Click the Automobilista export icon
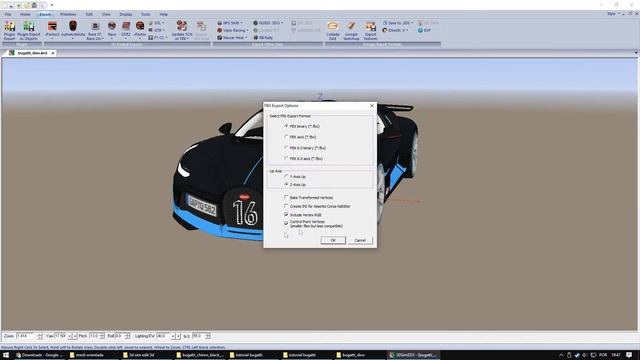 73,30
